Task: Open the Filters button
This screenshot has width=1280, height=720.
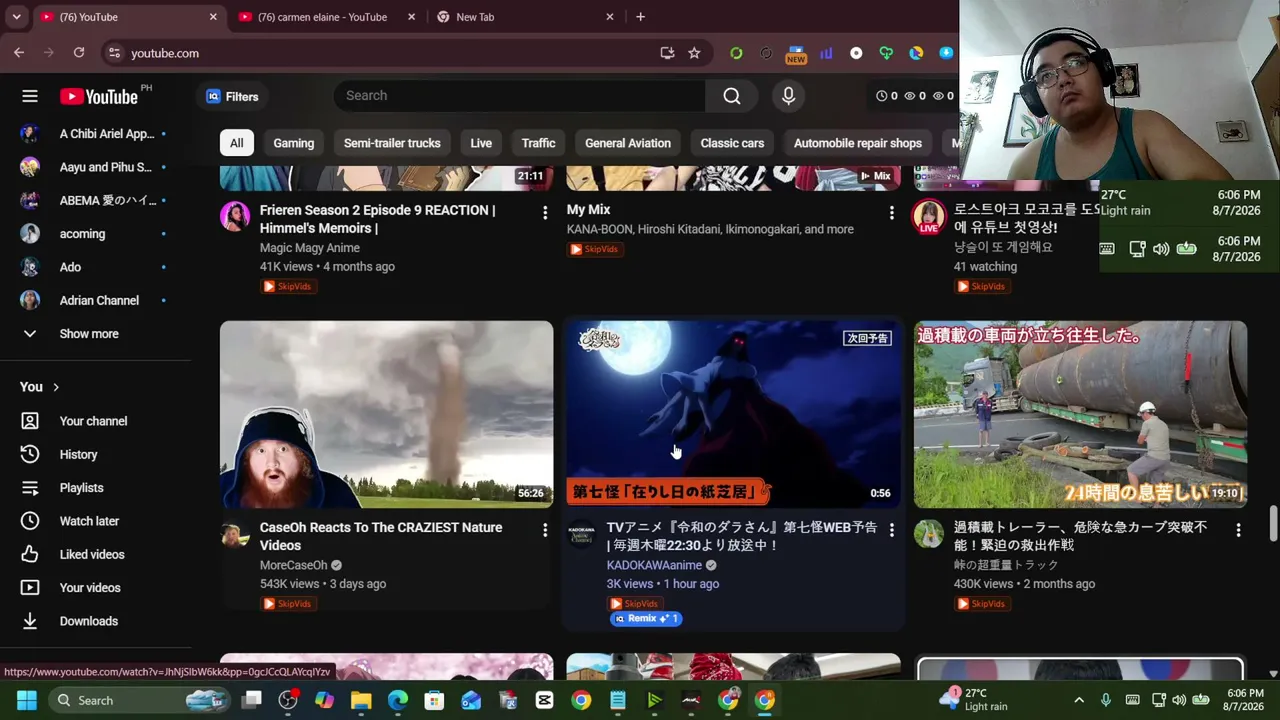Action: tap(232, 96)
